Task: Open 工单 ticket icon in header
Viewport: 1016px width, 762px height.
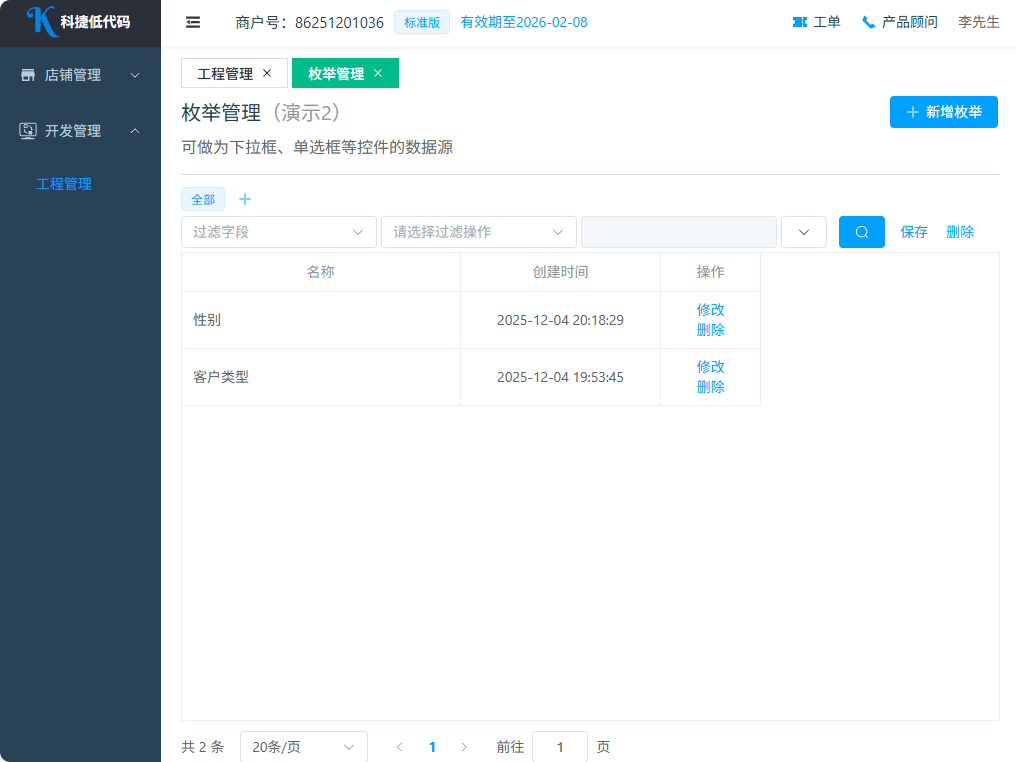Action: tap(800, 22)
